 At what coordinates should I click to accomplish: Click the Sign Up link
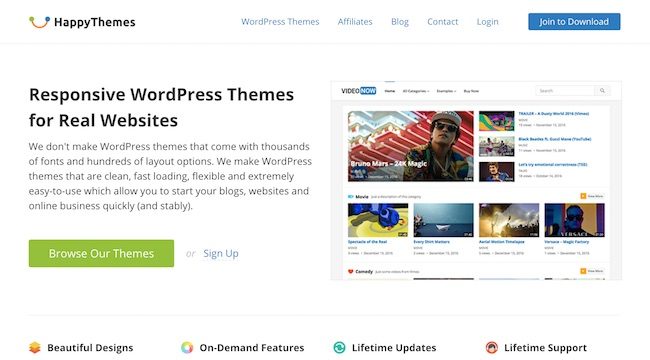[221, 253]
